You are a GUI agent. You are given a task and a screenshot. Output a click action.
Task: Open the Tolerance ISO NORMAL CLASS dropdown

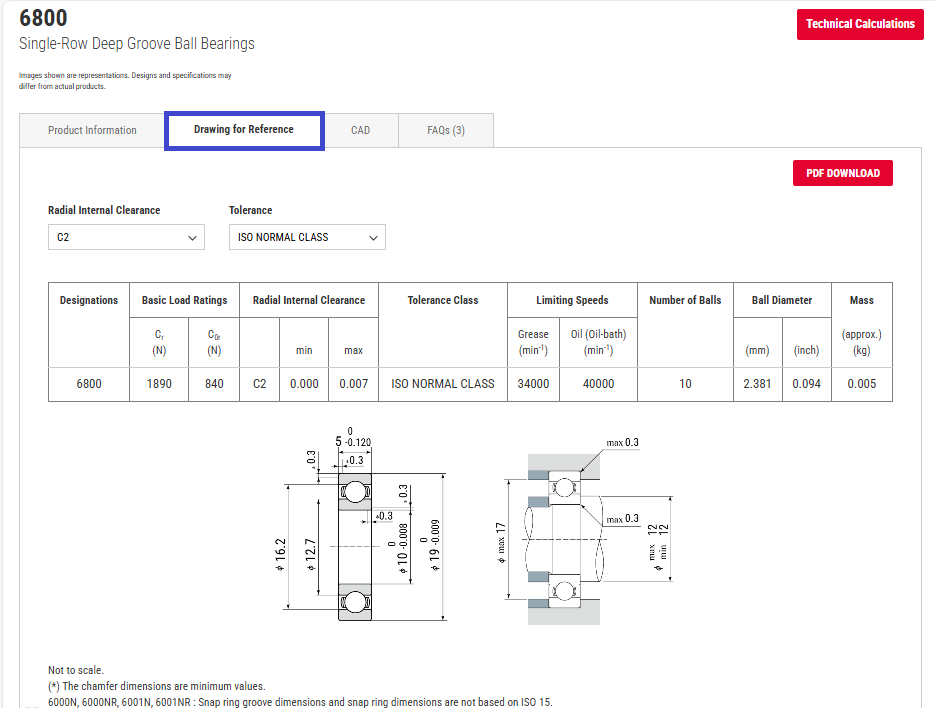[307, 237]
